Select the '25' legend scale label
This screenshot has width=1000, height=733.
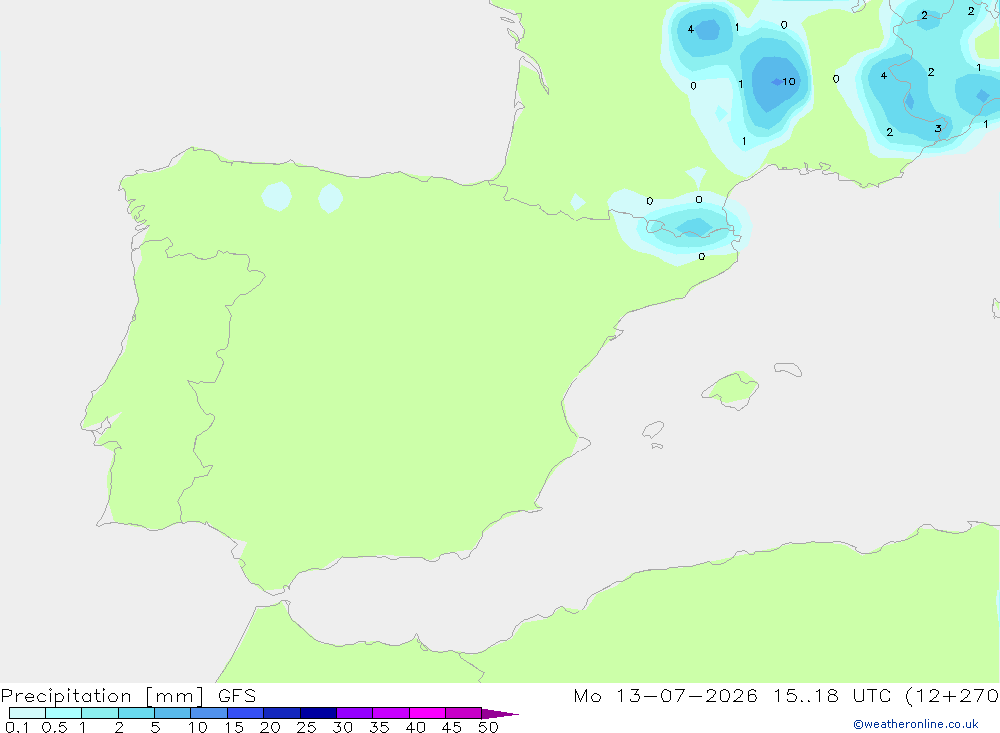[x=307, y=727]
